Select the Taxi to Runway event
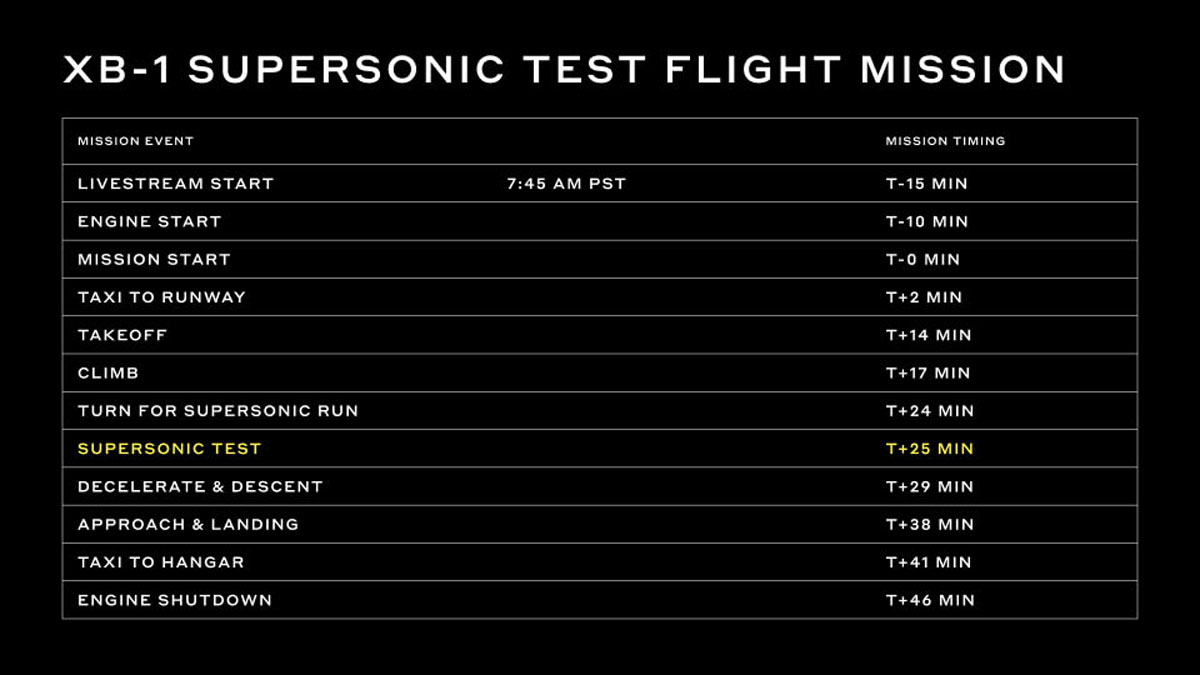Image resolution: width=1200 pixels, height=675 pixels. pos(161,297)
